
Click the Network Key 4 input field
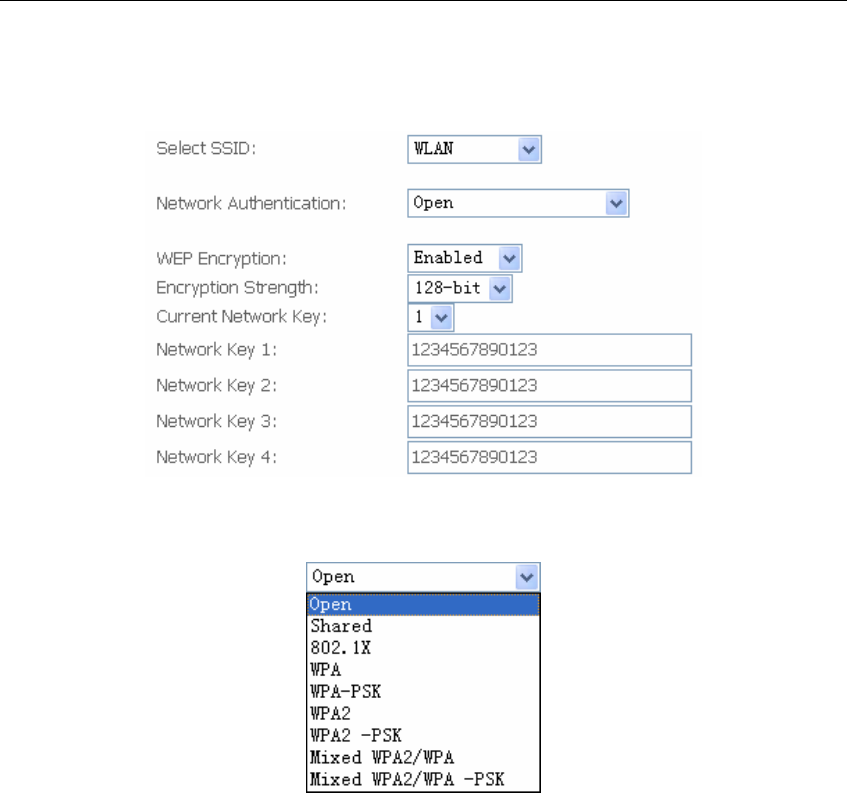pos(549,458)
